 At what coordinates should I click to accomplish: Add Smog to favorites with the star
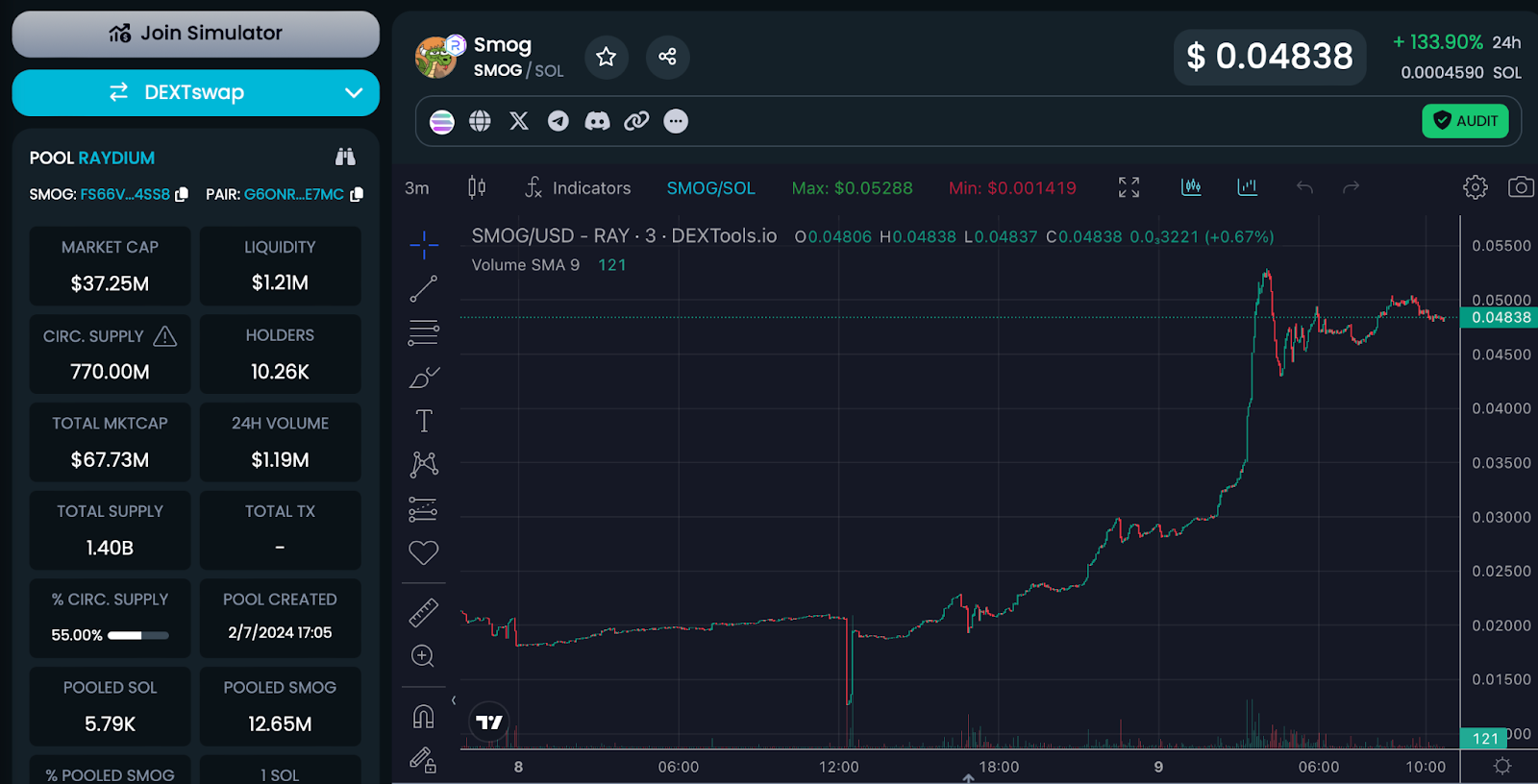coord(606,57)
